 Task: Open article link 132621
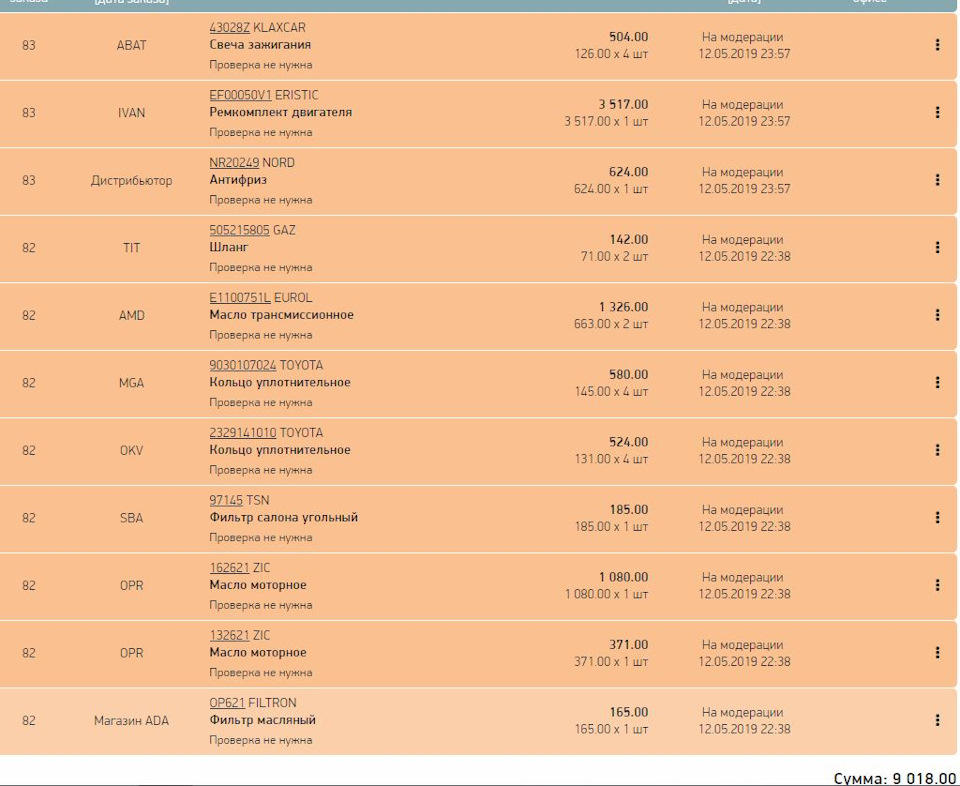230,635
